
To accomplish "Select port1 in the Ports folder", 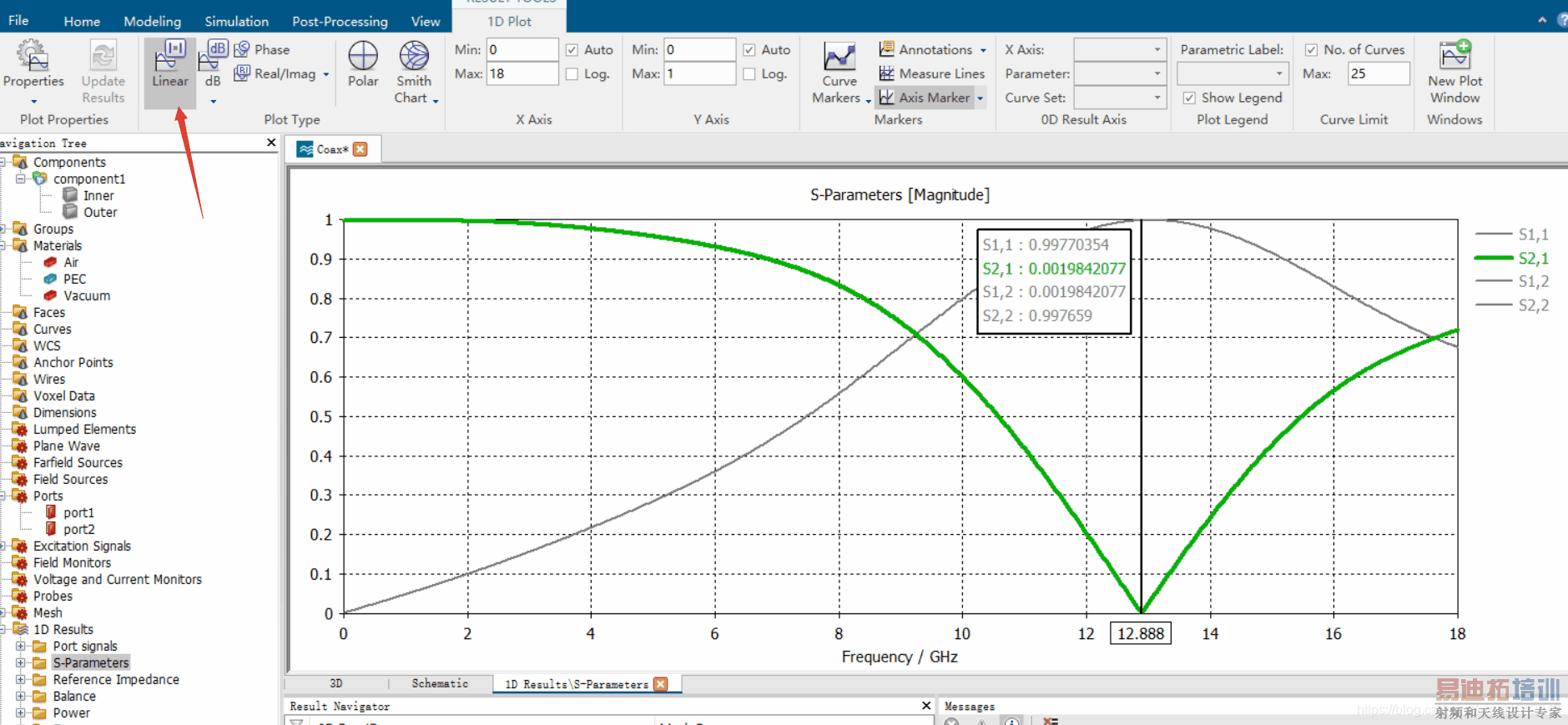I will pyautogui.click(x=70, y=512).
